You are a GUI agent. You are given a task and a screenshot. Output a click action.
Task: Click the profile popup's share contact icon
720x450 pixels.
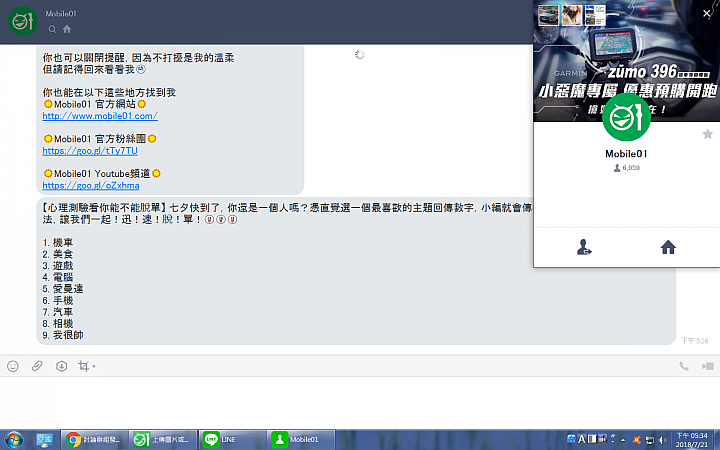(584, 247)
